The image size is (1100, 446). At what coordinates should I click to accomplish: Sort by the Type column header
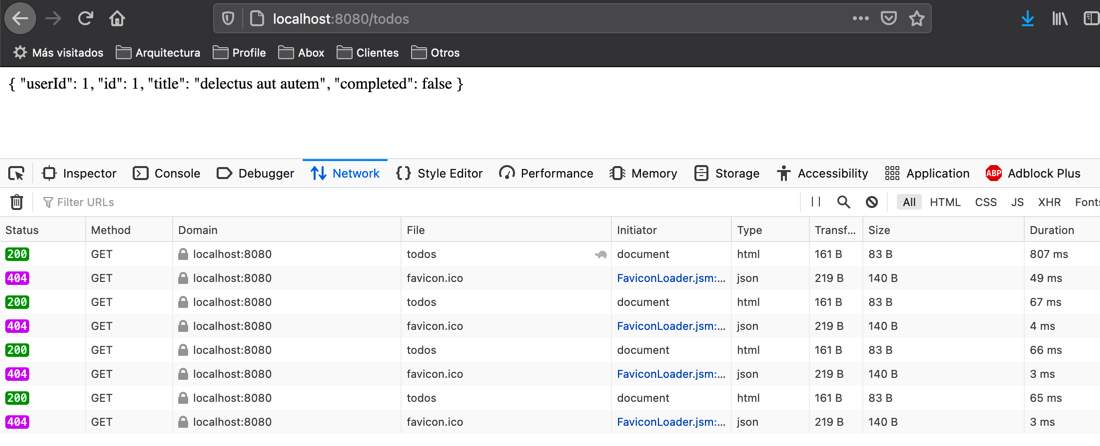[x=770, y=230]
